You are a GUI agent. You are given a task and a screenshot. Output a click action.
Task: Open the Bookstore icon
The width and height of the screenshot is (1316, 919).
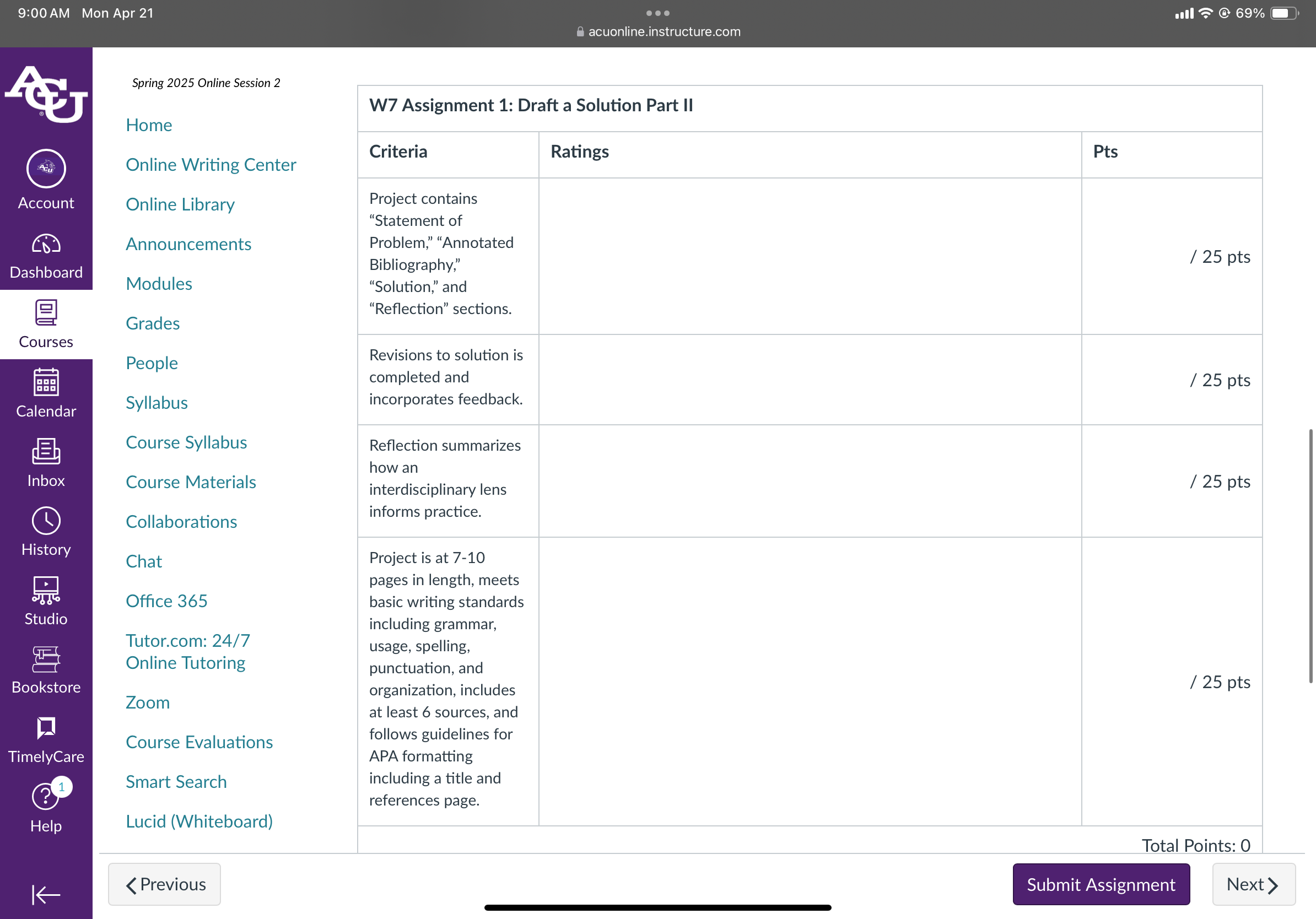[x=46, y=659]
